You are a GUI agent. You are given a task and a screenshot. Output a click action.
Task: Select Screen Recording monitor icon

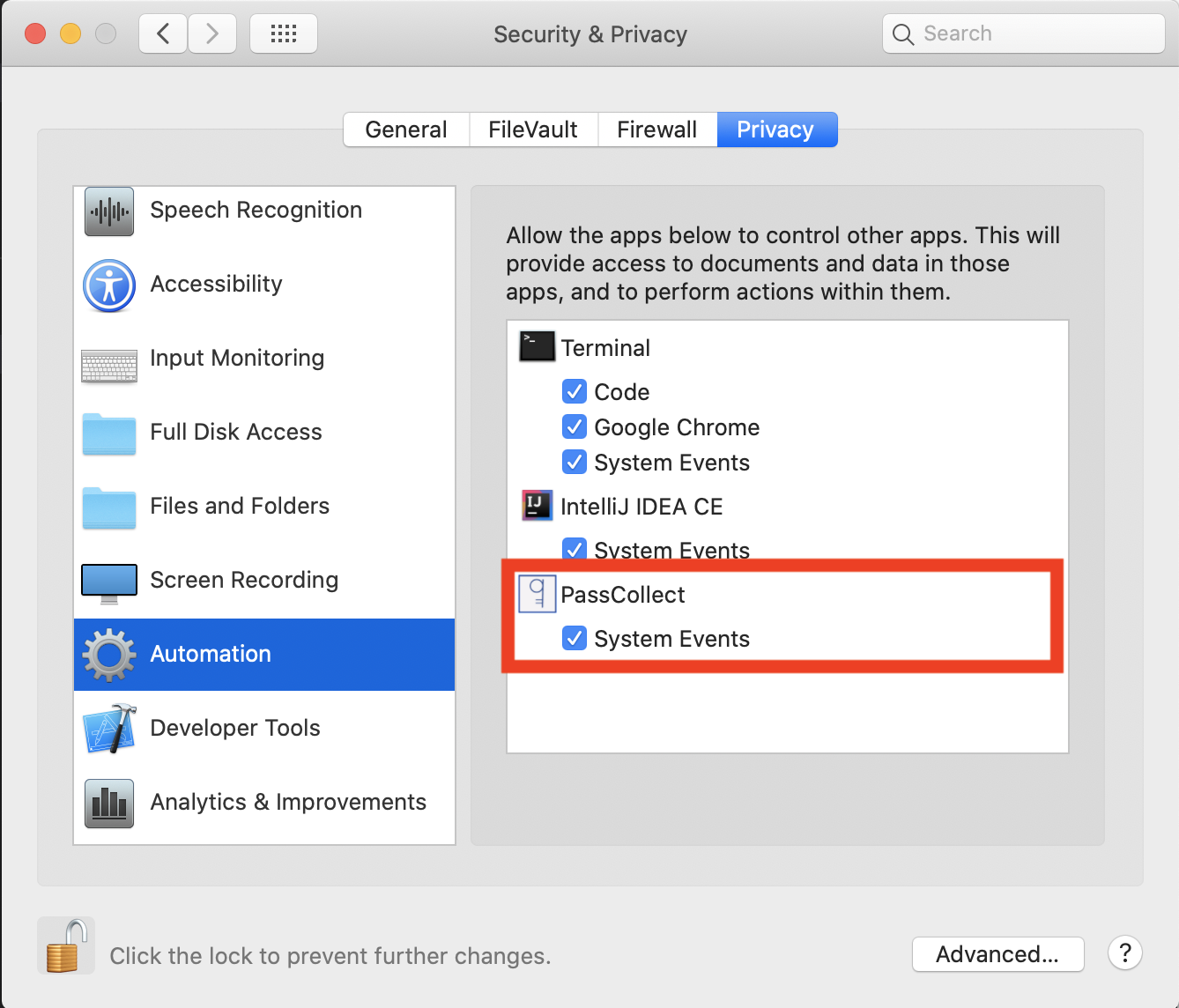click(x=109, y=583)
